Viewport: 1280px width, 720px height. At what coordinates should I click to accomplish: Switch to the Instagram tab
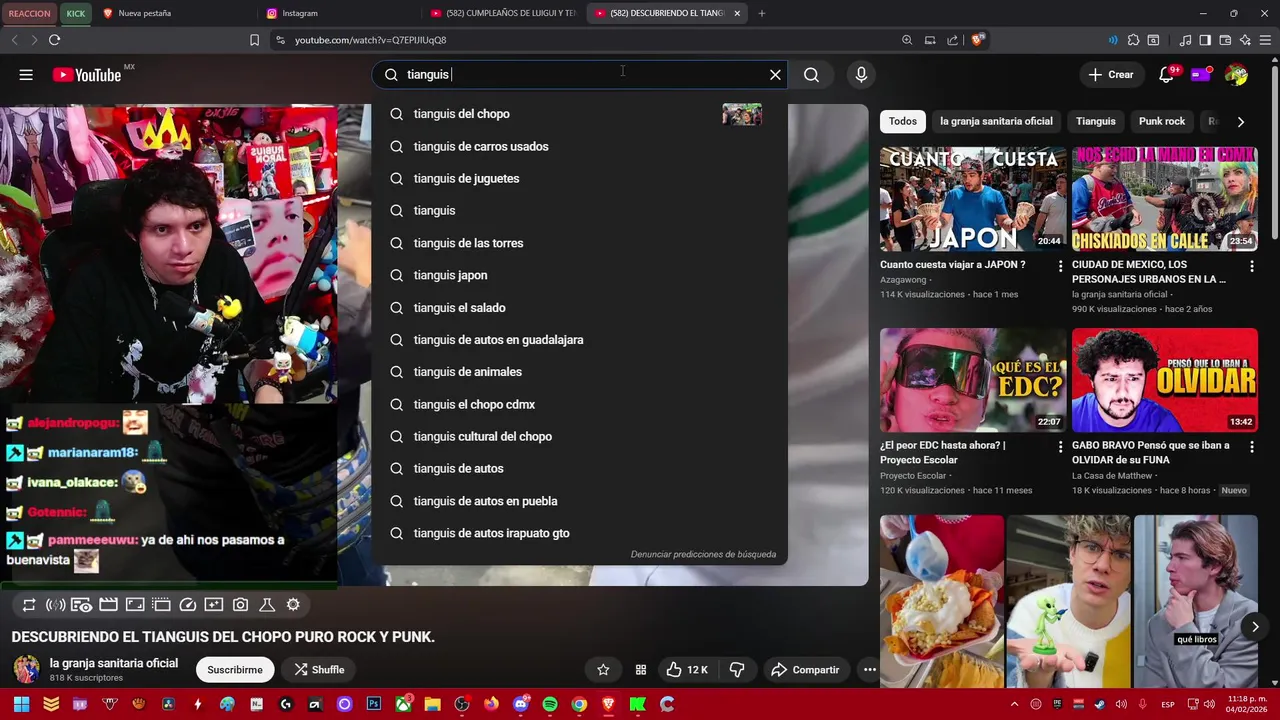coord(338,13)
